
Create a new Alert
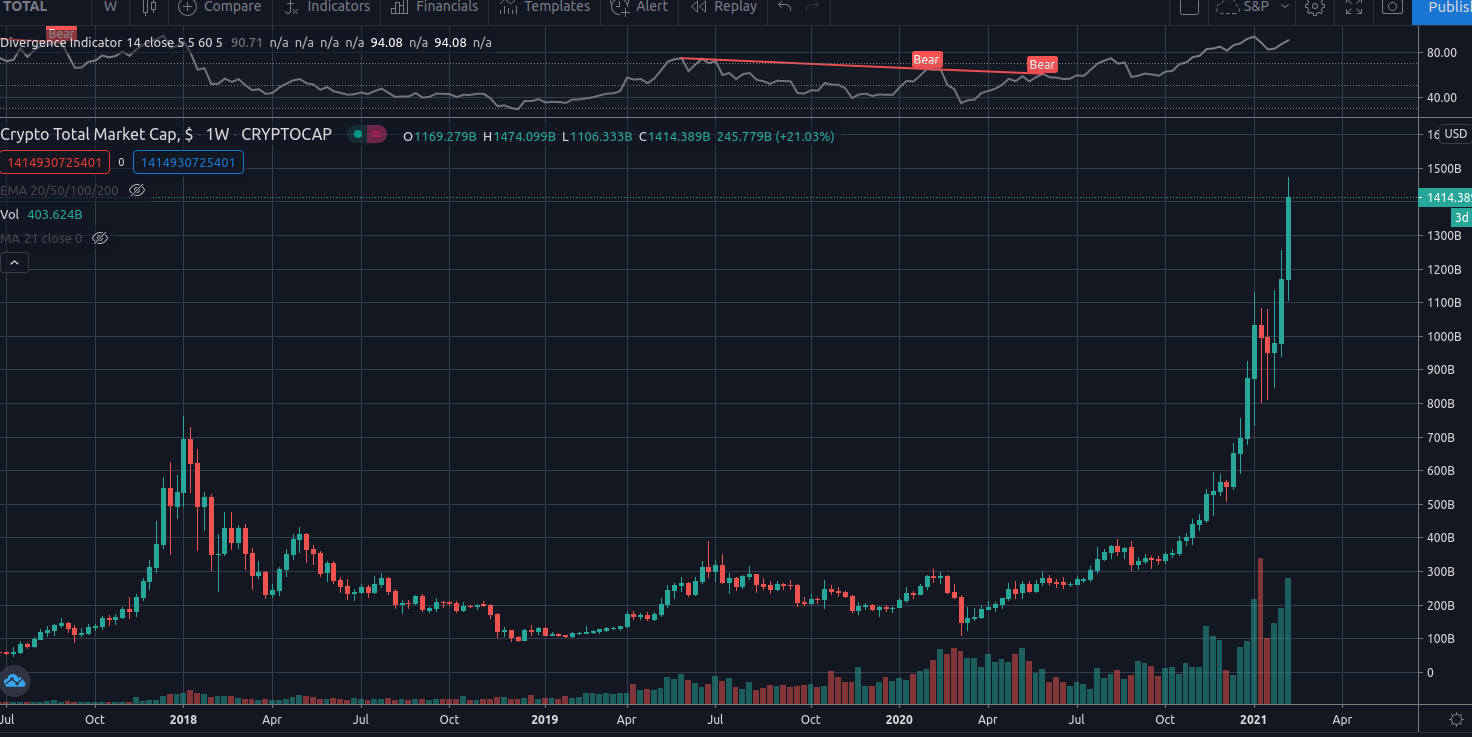(x=640, y=7)
